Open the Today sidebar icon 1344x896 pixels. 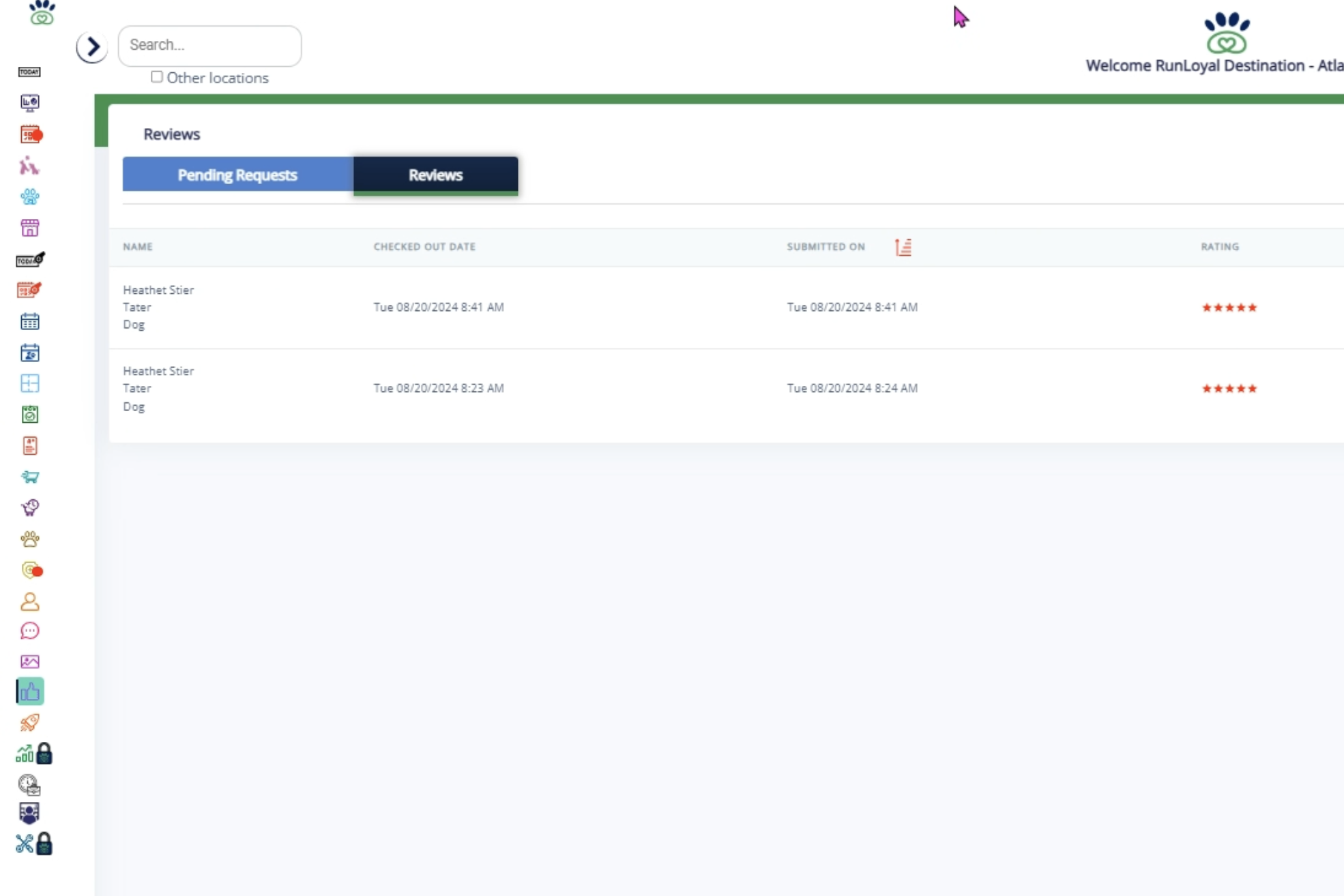29,72
